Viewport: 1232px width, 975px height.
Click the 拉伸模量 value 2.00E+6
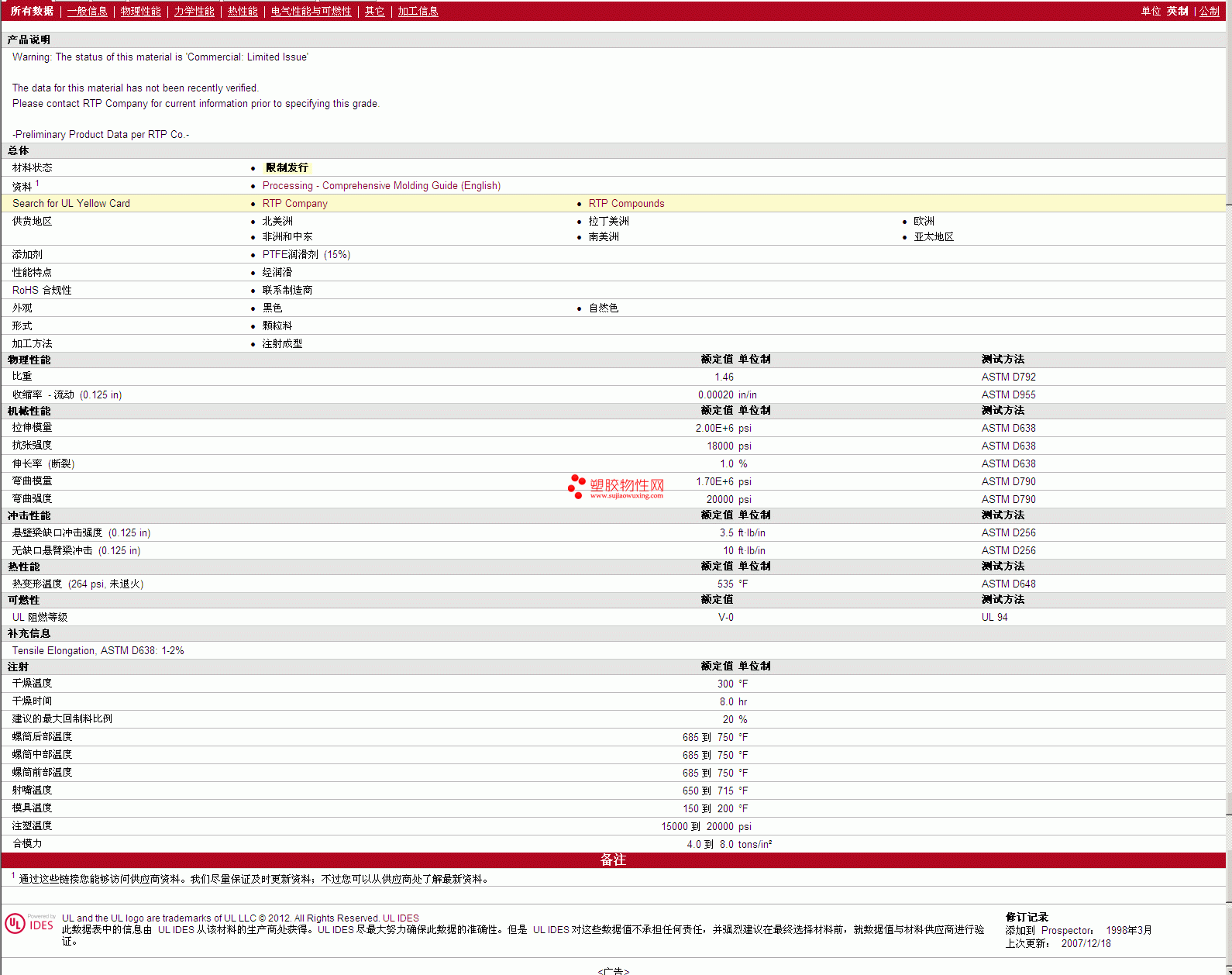[714, 428]
